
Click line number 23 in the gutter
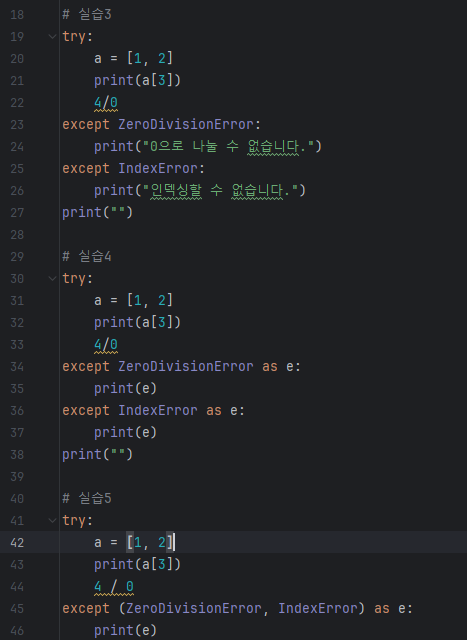(17, 124)
